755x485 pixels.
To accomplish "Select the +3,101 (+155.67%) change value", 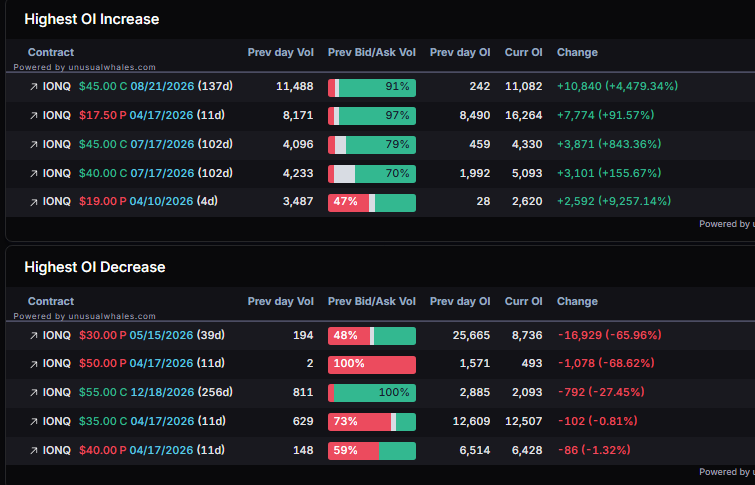I will tap(609, 173).
